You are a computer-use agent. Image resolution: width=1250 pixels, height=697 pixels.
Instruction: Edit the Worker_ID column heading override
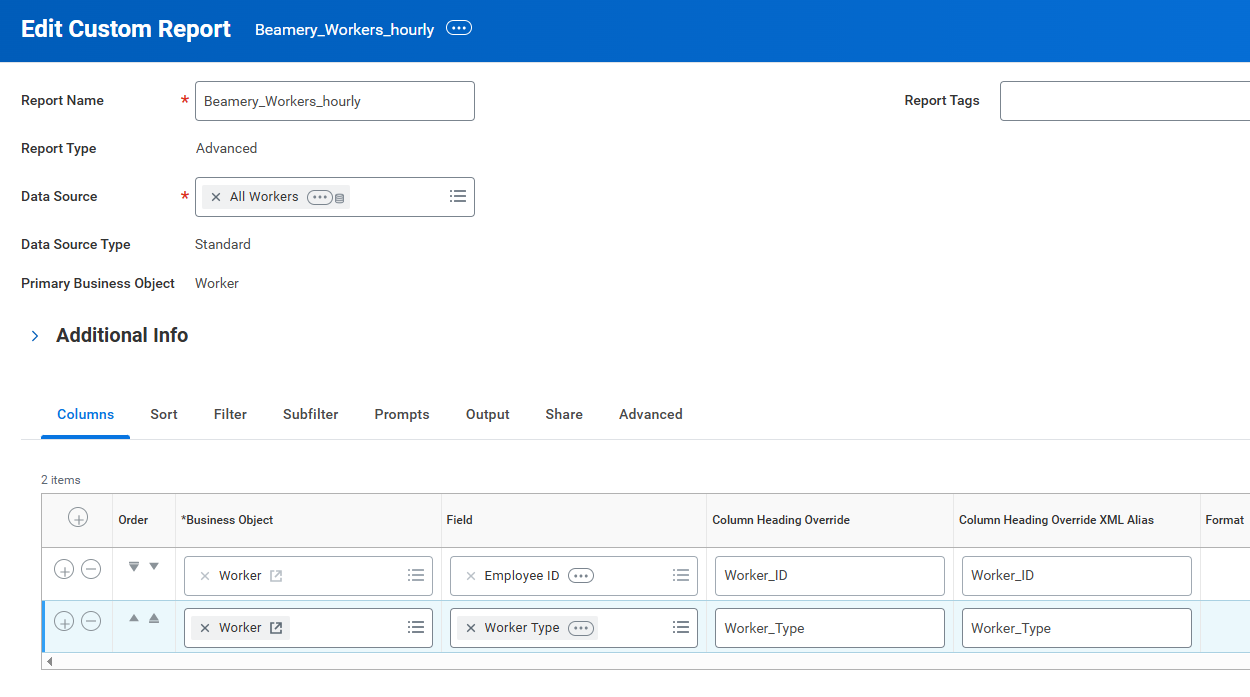(x=829, y=576)
